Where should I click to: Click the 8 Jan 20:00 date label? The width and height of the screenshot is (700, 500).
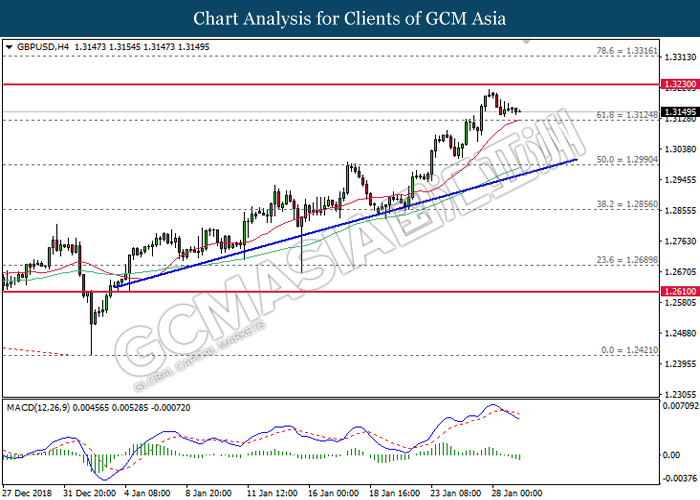tap(208, 493)
